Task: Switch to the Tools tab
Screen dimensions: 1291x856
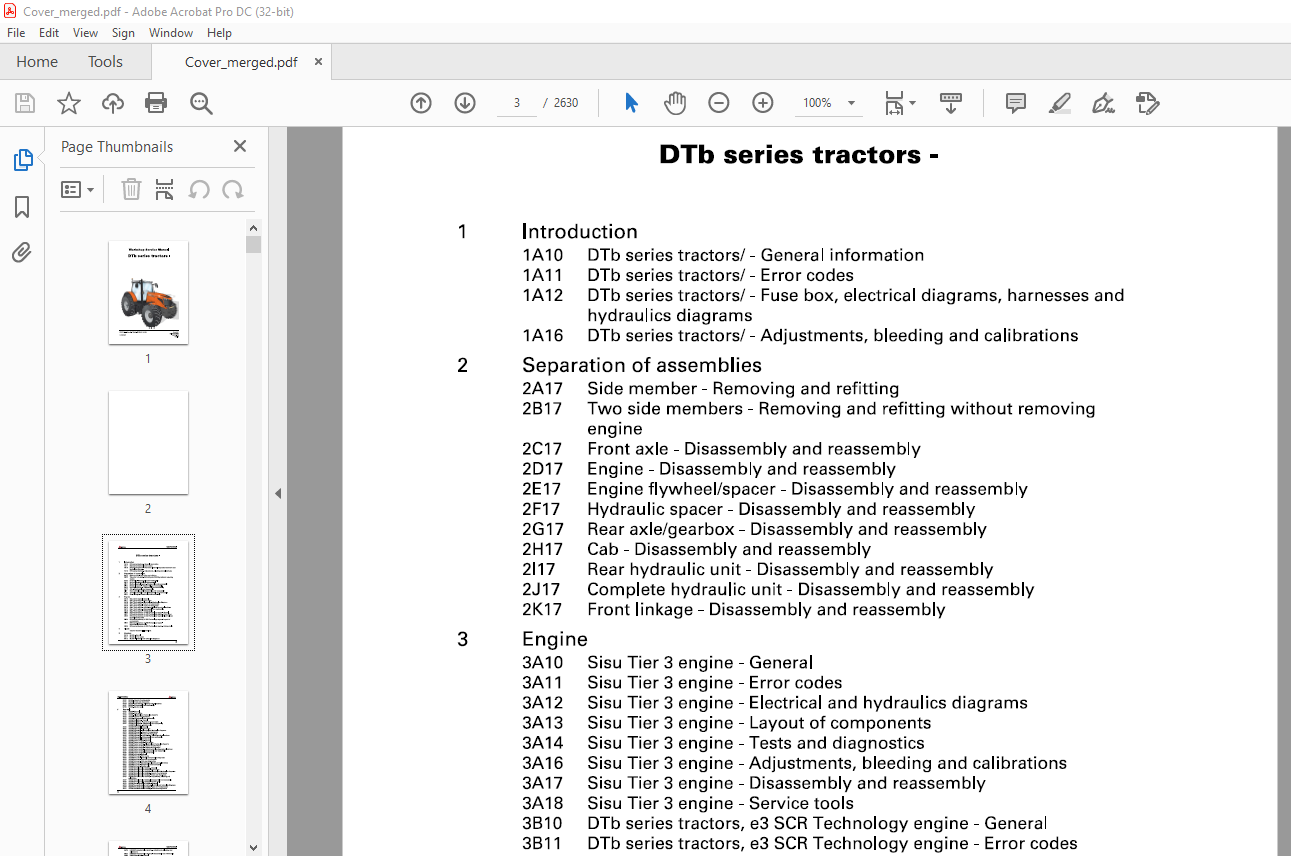Action: (x=105, y=62)
